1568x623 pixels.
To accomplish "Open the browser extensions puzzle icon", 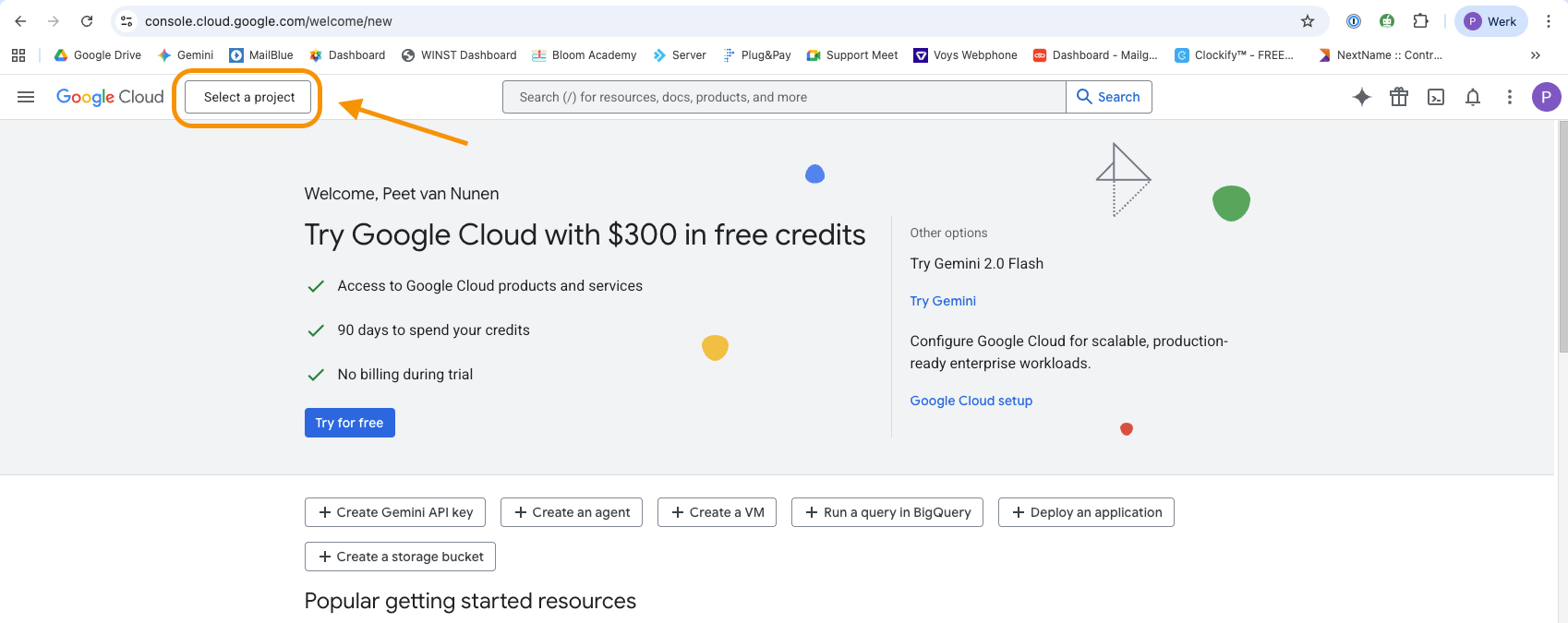I will click(1421, 21).
